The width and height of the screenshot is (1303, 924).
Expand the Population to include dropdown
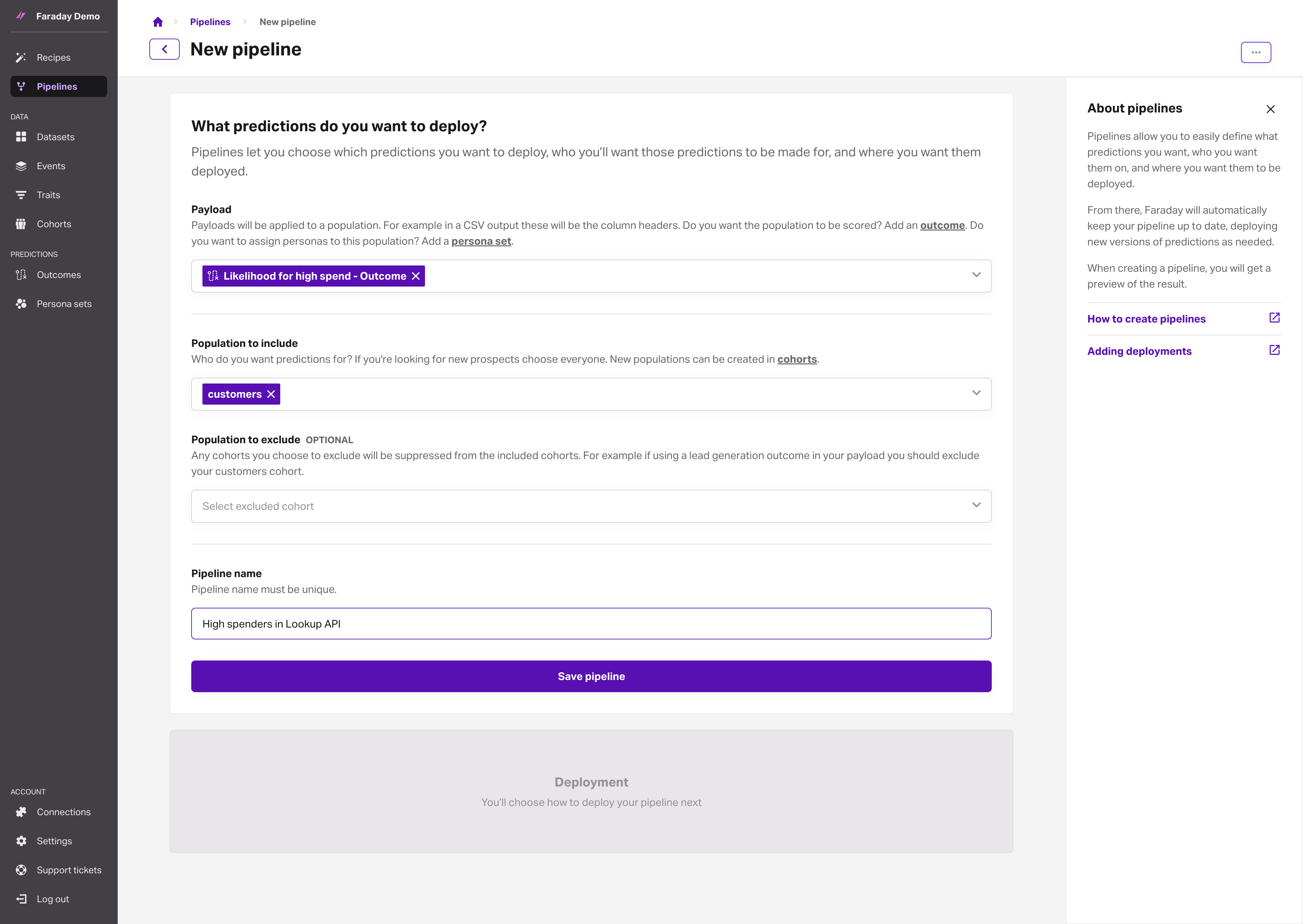(976, 393)
